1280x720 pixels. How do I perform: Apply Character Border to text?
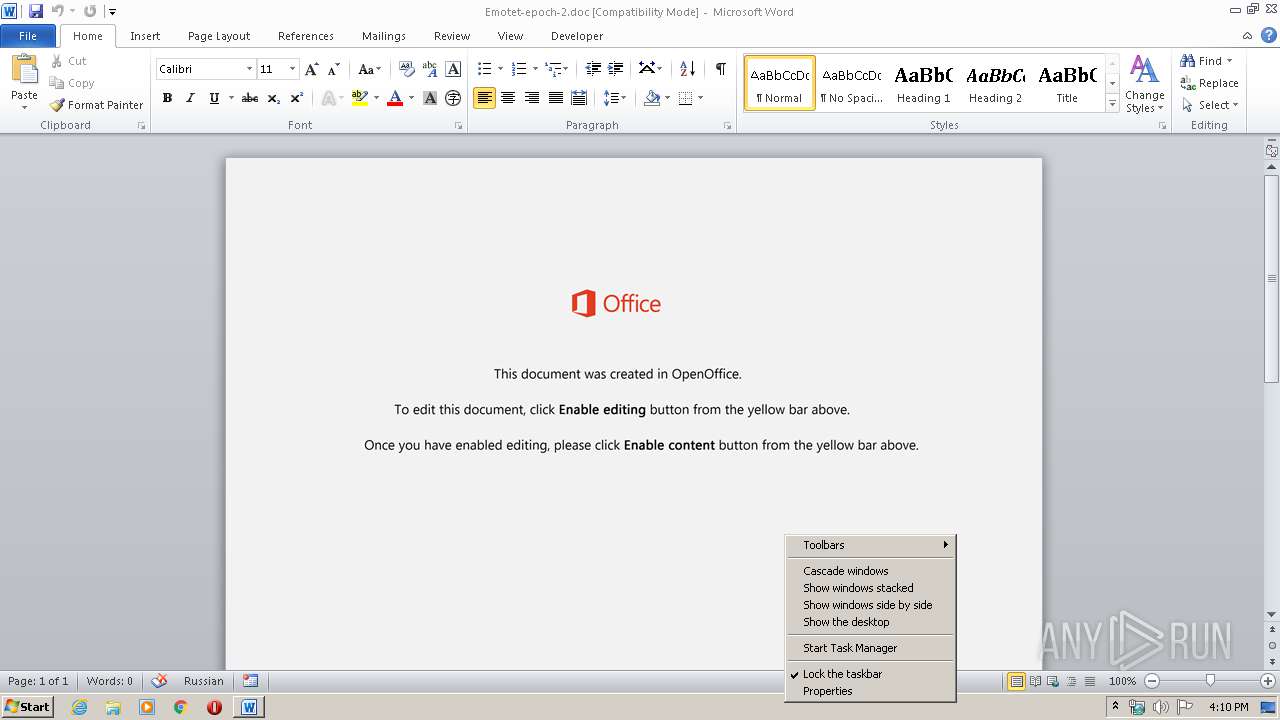(453, 69)
